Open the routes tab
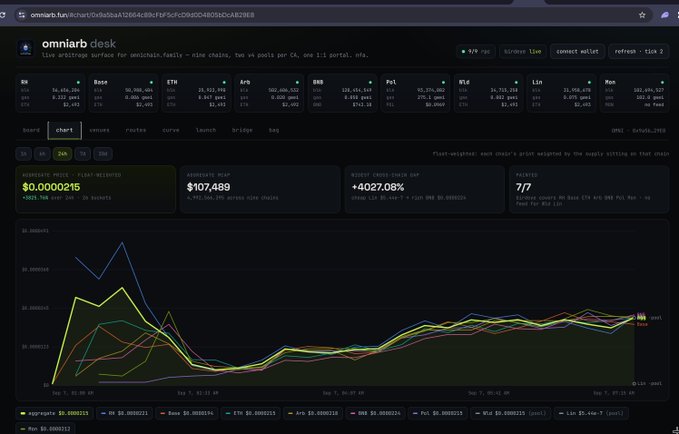 (136, 130)
